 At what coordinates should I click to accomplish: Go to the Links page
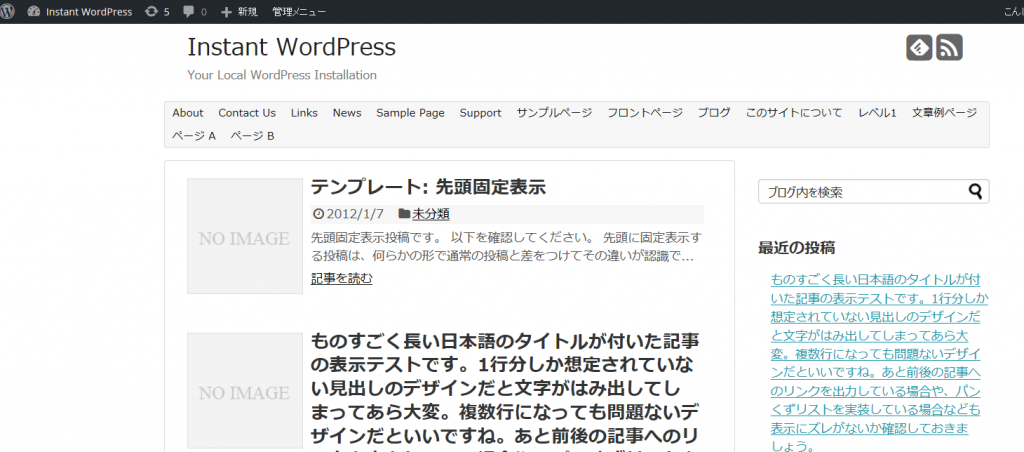tap(304, 113)
